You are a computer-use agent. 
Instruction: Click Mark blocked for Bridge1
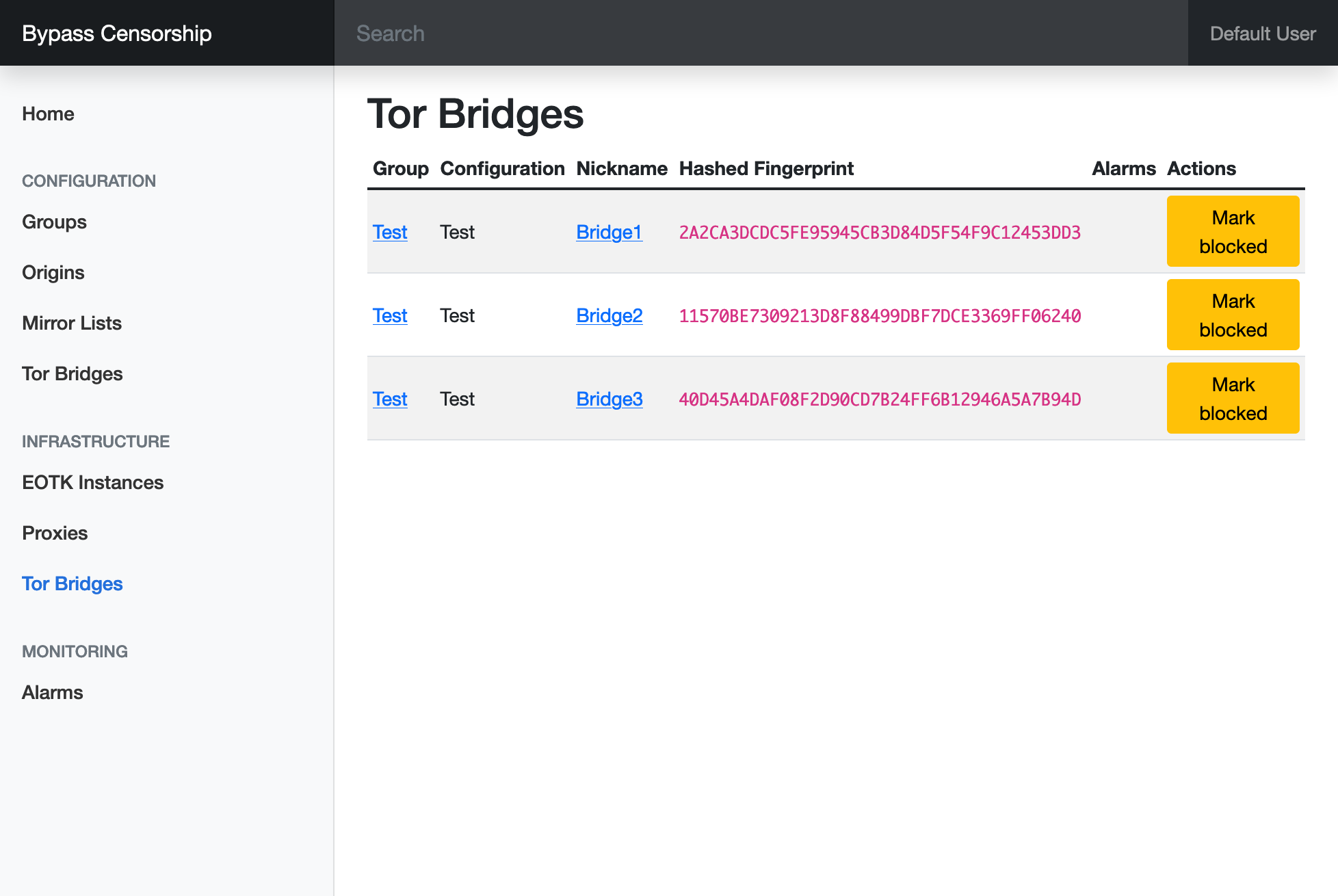pos(1233,231)
